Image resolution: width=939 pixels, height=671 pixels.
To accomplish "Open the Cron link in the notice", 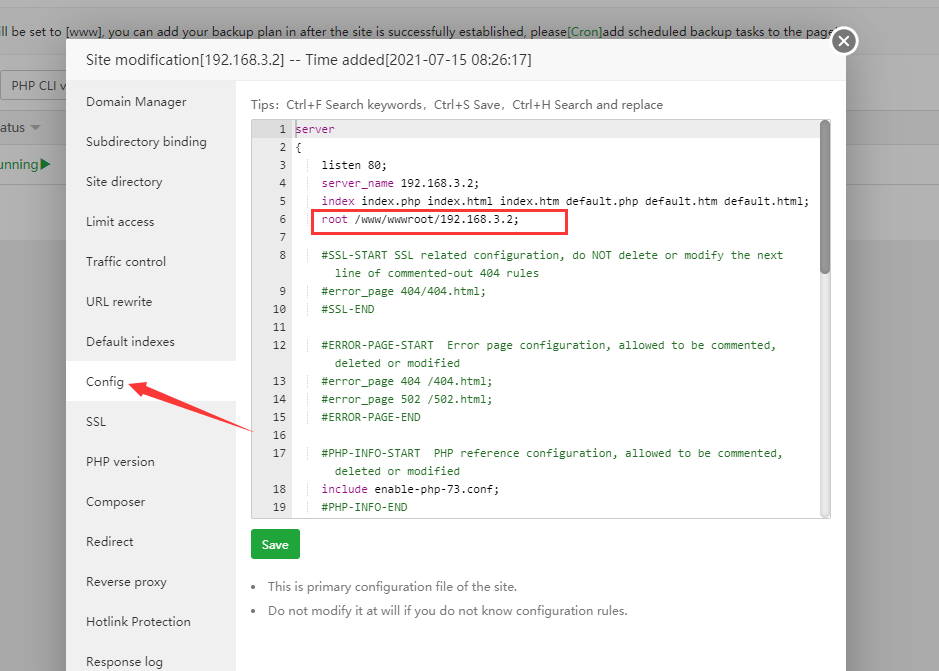I will (587, 31).
